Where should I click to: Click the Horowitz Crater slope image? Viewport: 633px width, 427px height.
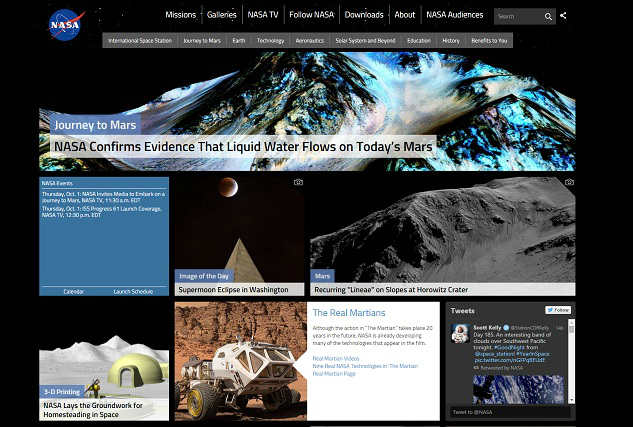[443, 230]
